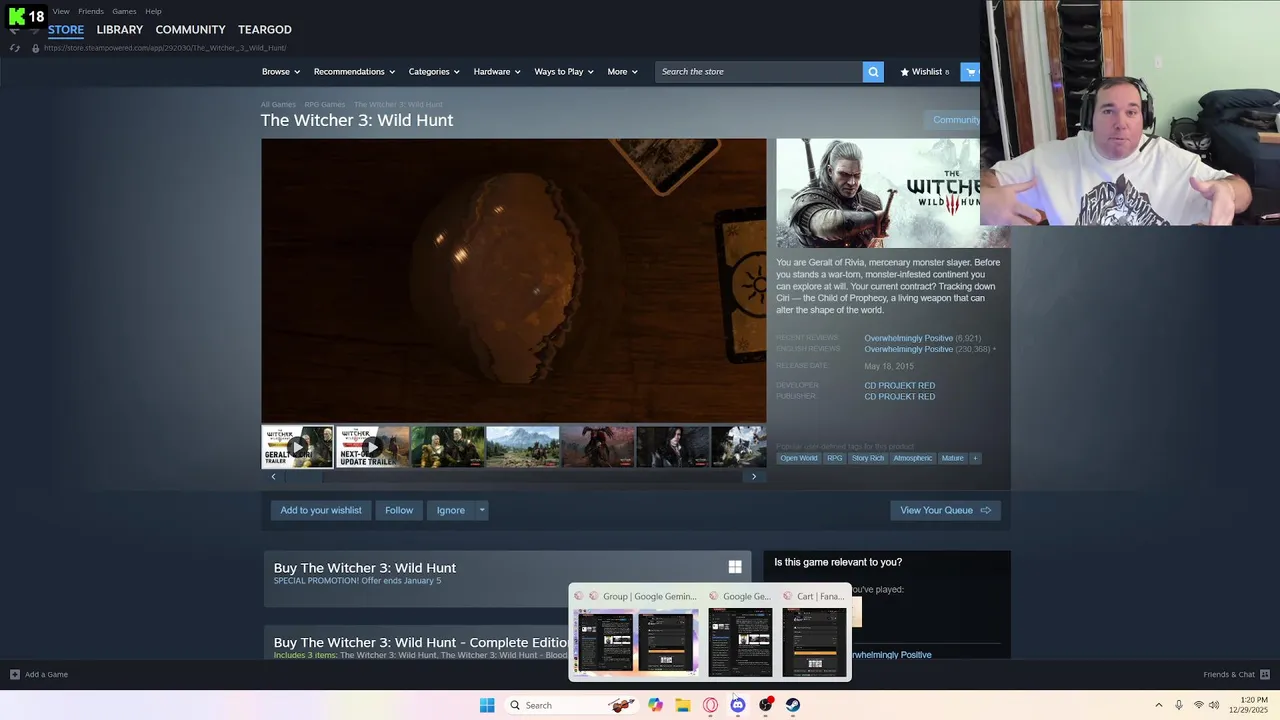The width and height of the screenshot is (1280, 720).
Task: Expand the Recommendations dropdown
Action: [354, 72]
